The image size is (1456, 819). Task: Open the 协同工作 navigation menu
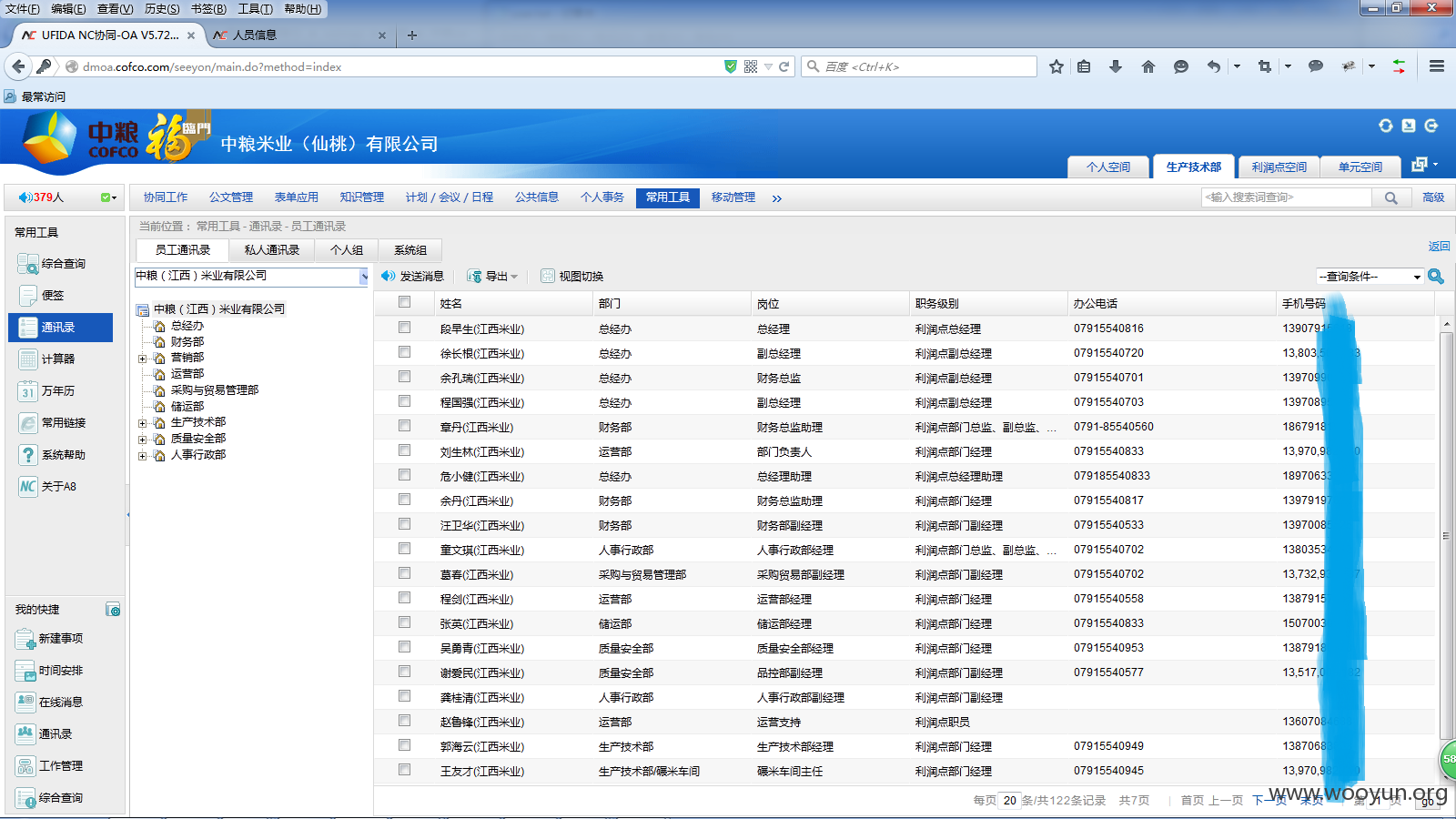166,197
